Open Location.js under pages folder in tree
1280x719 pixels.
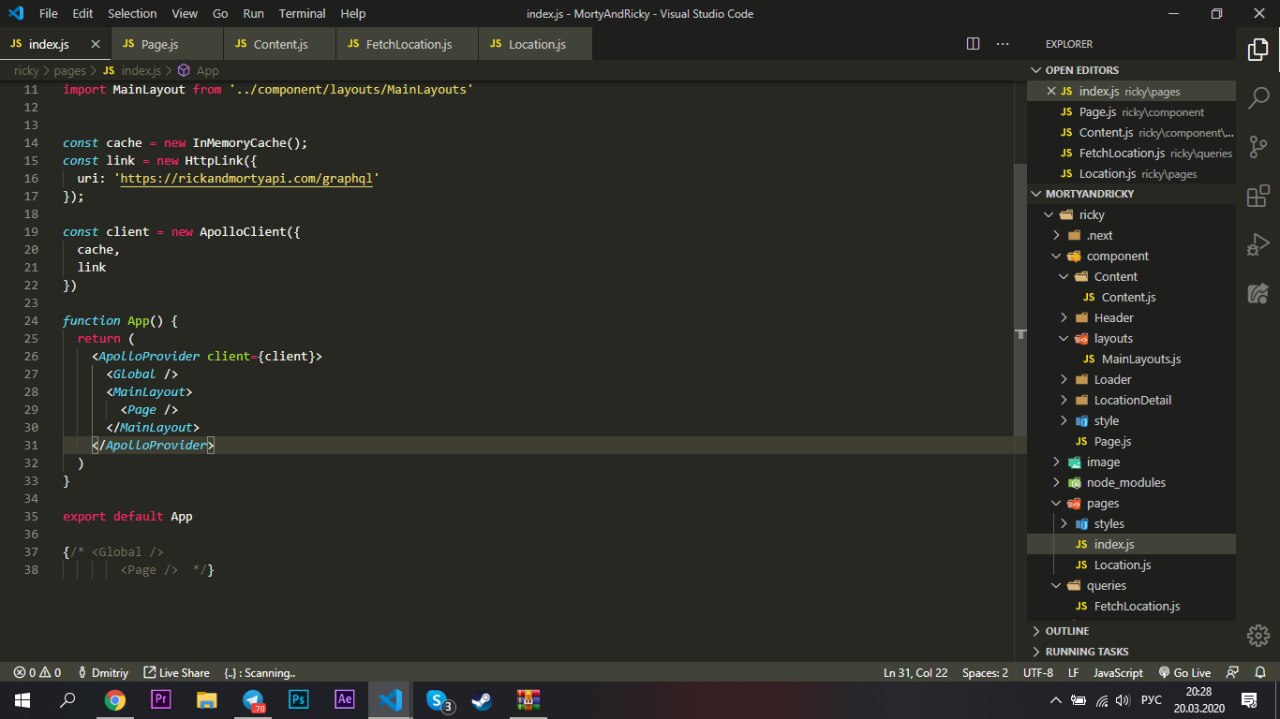click(1131, 565)
